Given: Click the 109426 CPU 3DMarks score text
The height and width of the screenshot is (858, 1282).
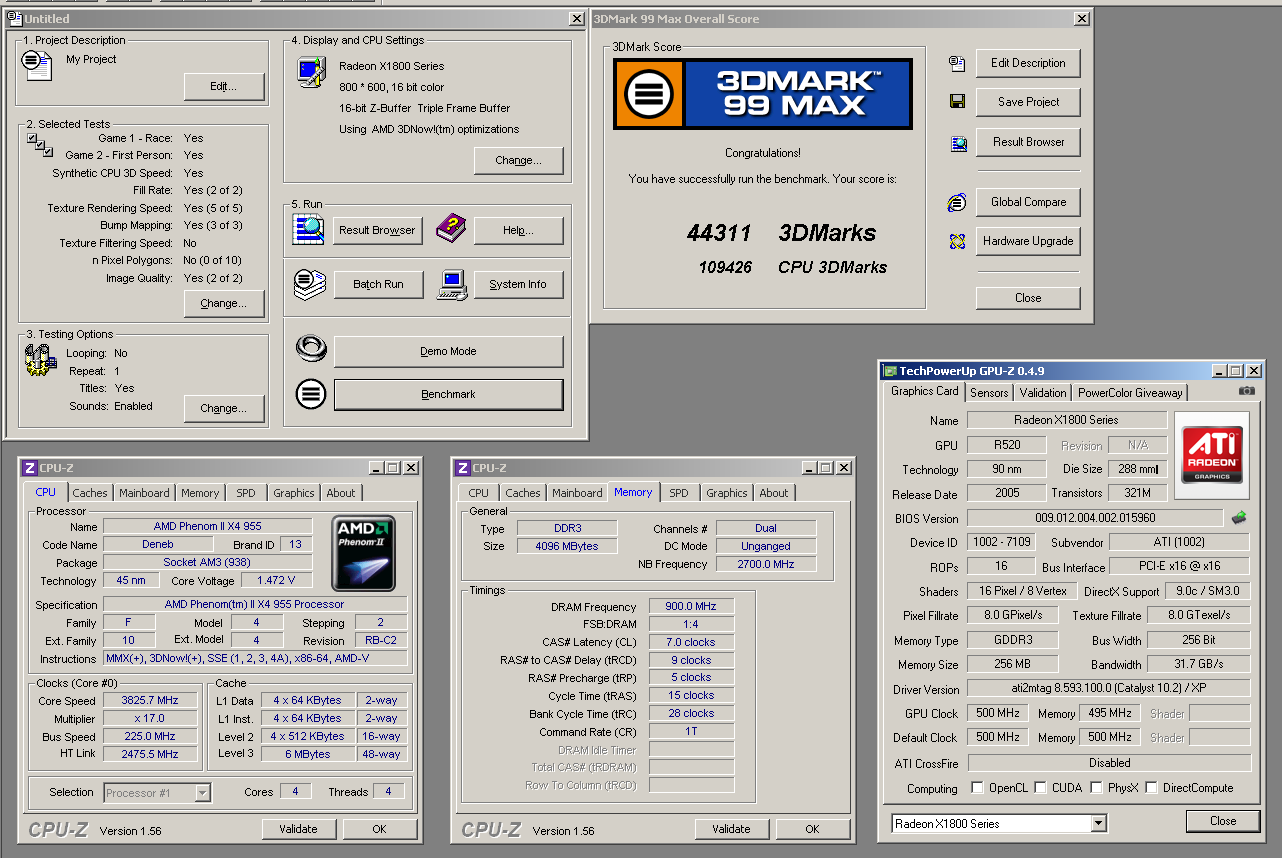Looking at the screenshot, I should tap(793, 267).
